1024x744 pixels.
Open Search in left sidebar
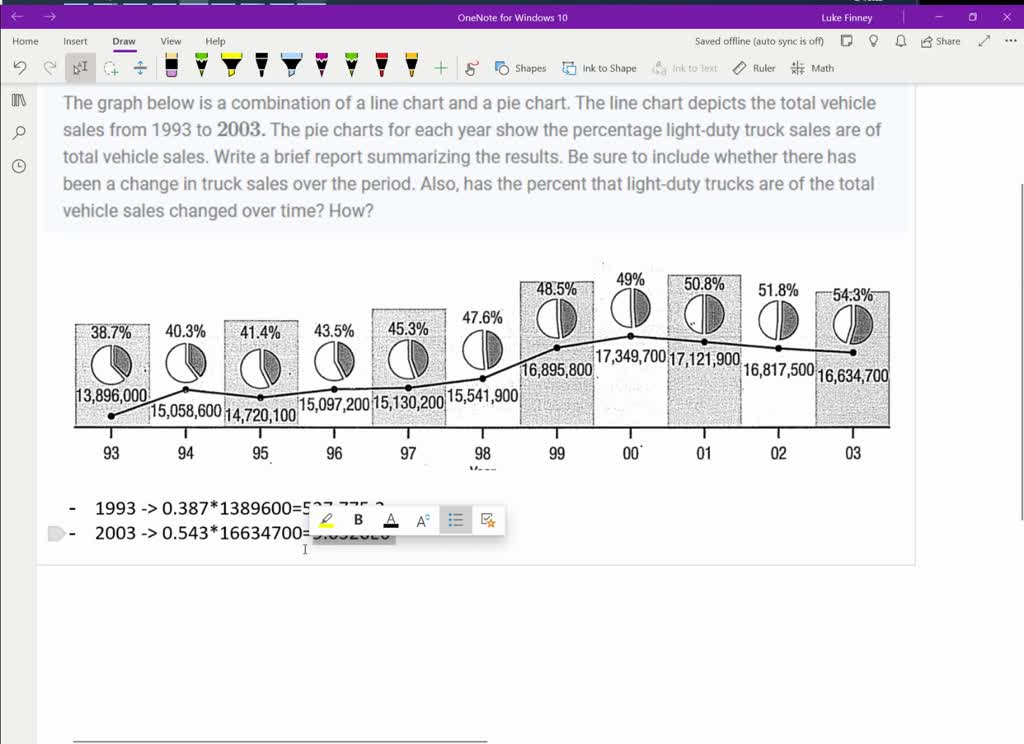(x=18, y=133)
